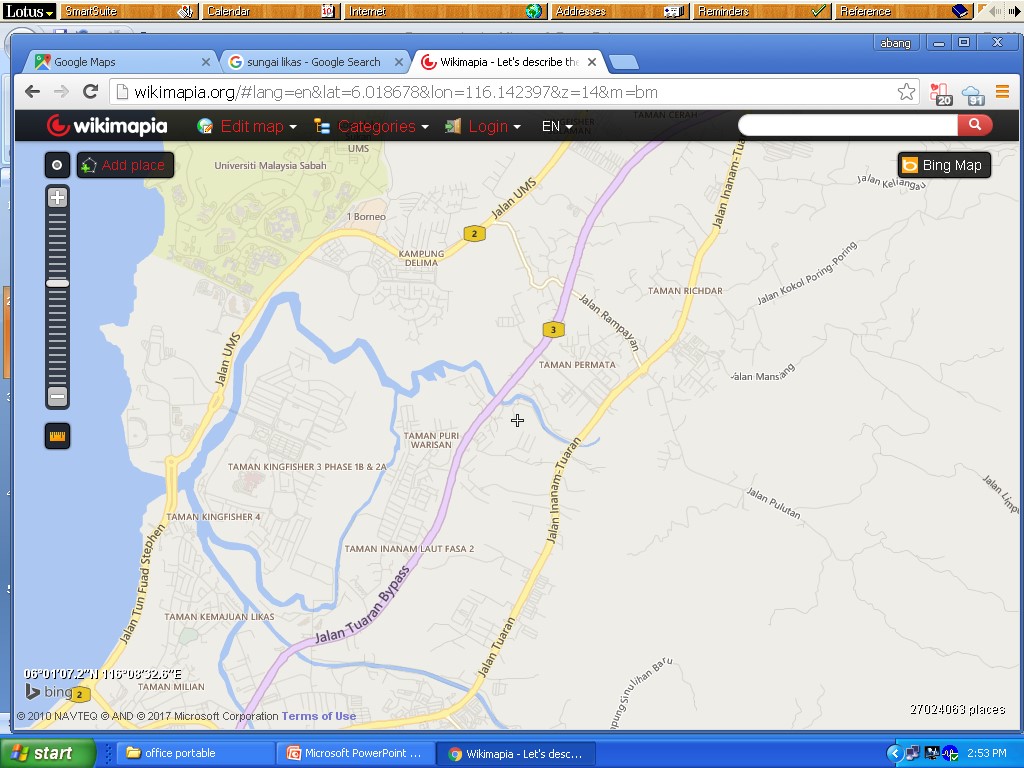Click the zoom in plus button
1024x768 pixels.
click(57, 198)
